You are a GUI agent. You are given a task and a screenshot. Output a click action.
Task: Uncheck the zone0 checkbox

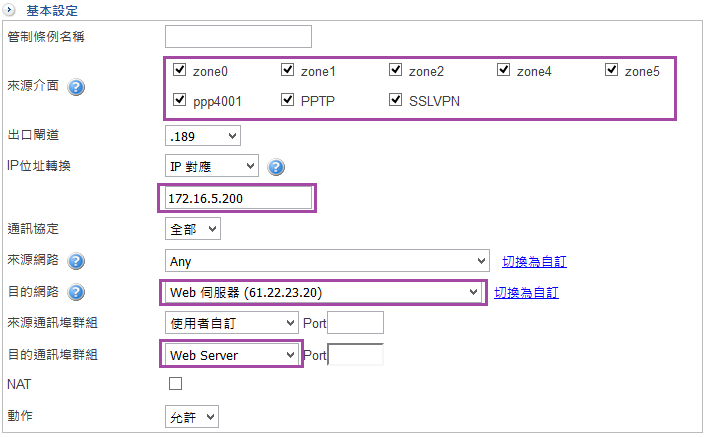point(179,71)
